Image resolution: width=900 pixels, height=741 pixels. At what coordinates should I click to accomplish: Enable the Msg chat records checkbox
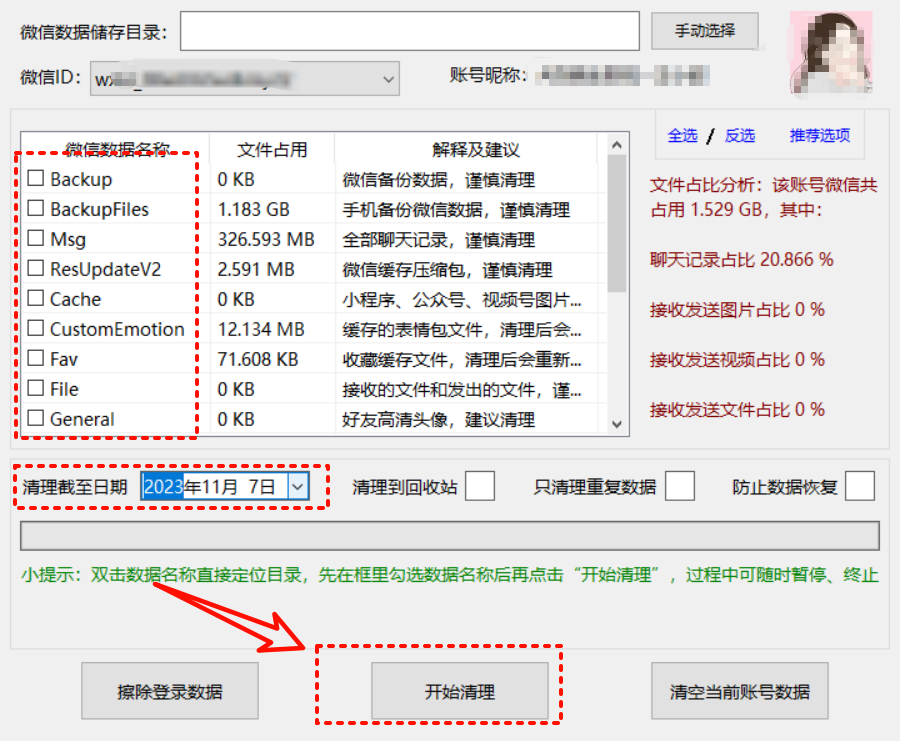(x=36, y=238)
